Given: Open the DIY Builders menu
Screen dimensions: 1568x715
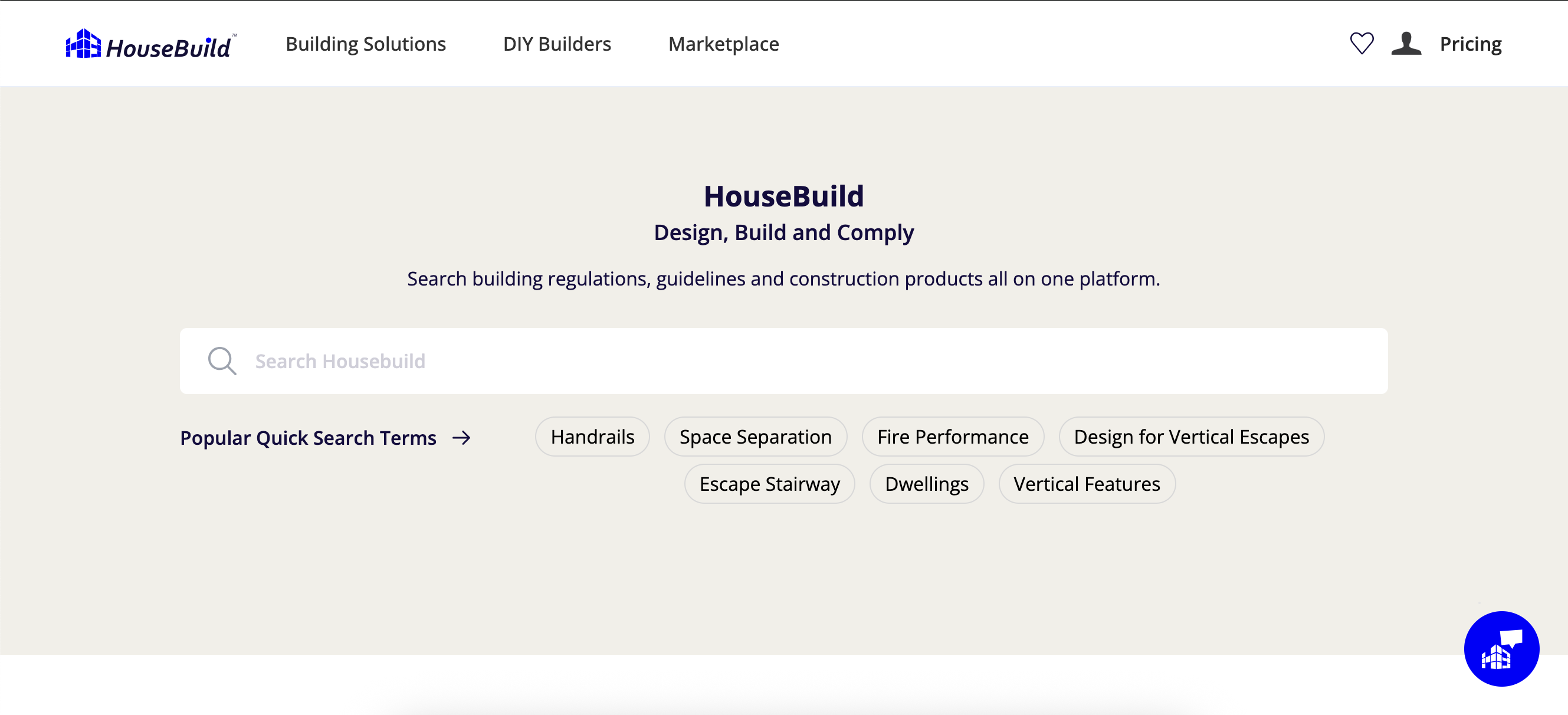Looking at the screenshot, I should point(556,44).
